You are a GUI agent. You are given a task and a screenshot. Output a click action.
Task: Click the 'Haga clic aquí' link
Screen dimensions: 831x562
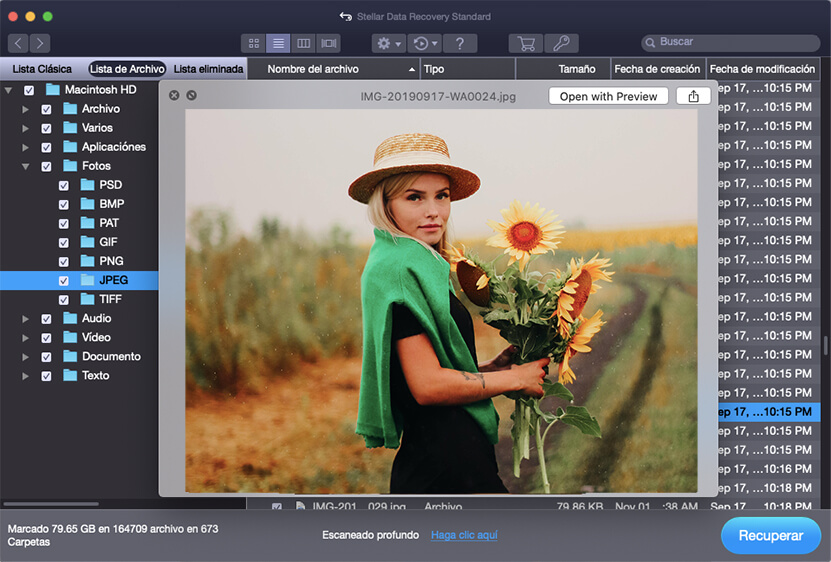pos(464,535)
